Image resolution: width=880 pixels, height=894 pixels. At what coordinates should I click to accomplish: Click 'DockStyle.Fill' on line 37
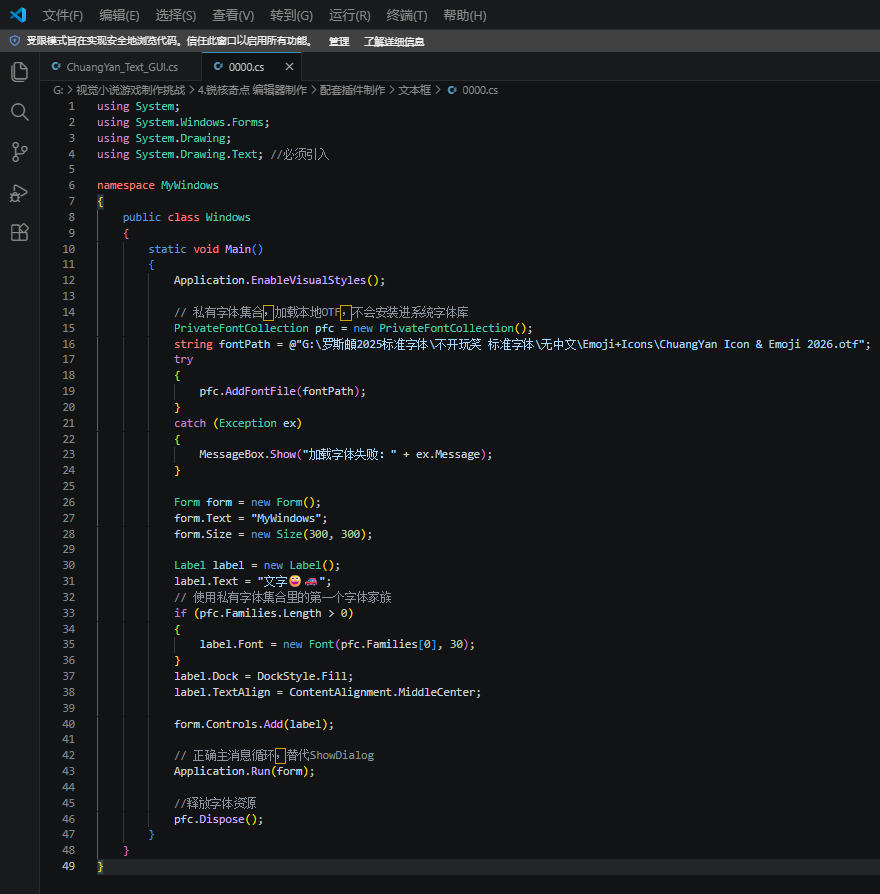pos(302,676)
